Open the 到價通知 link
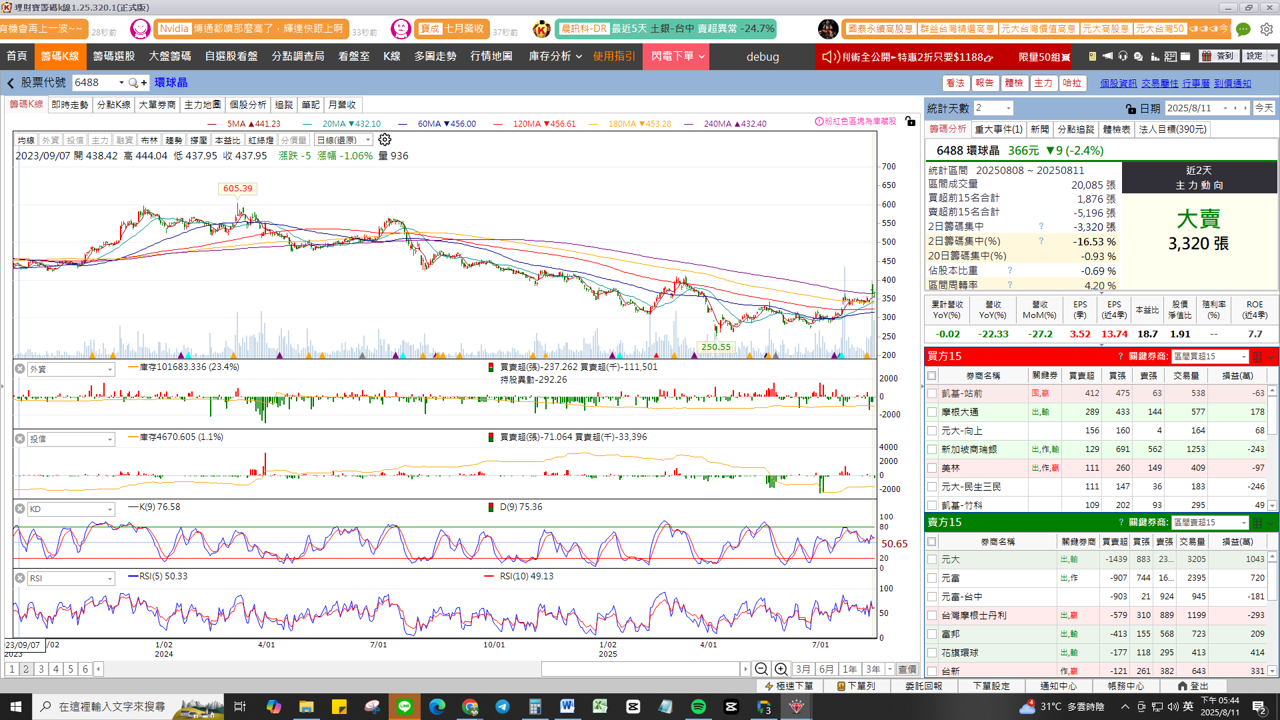This screenshot has width=1280, height=720. (1233, 83)
